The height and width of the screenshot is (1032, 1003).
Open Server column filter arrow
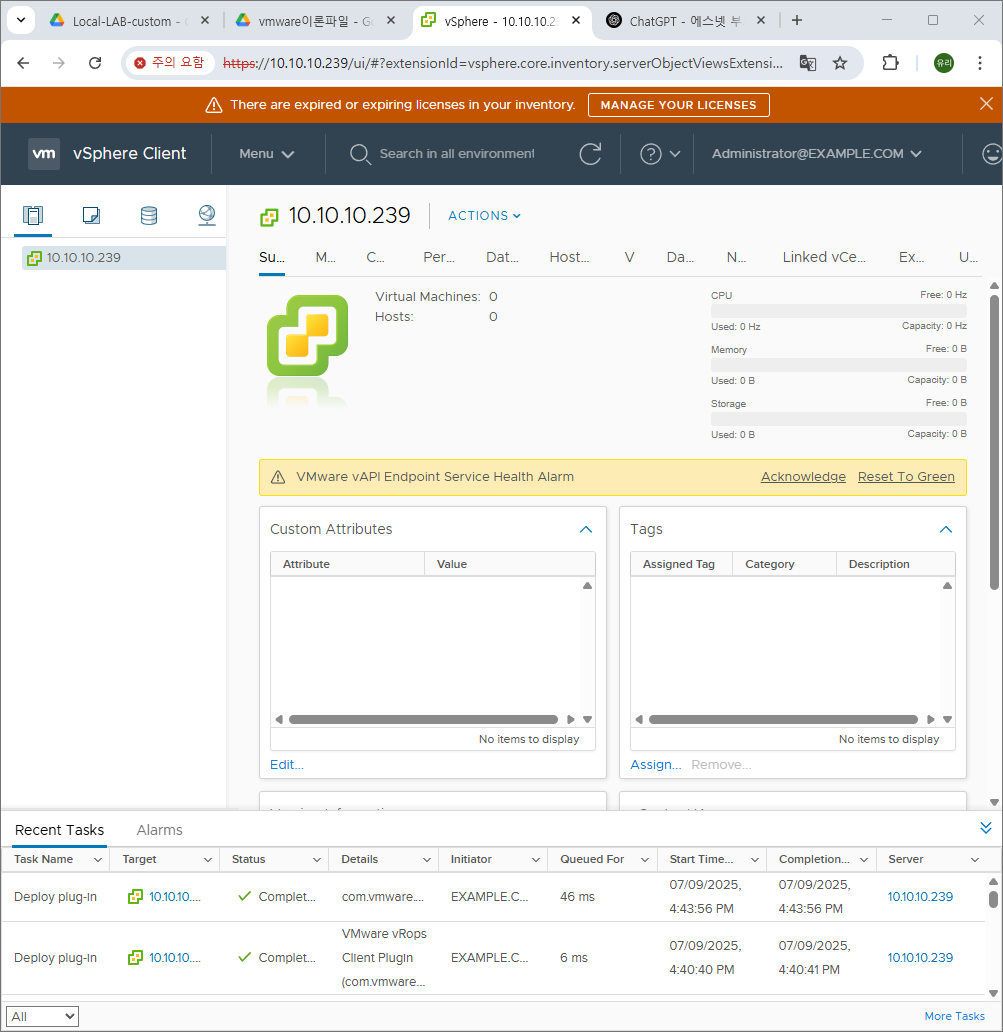[x=975, y=860]
